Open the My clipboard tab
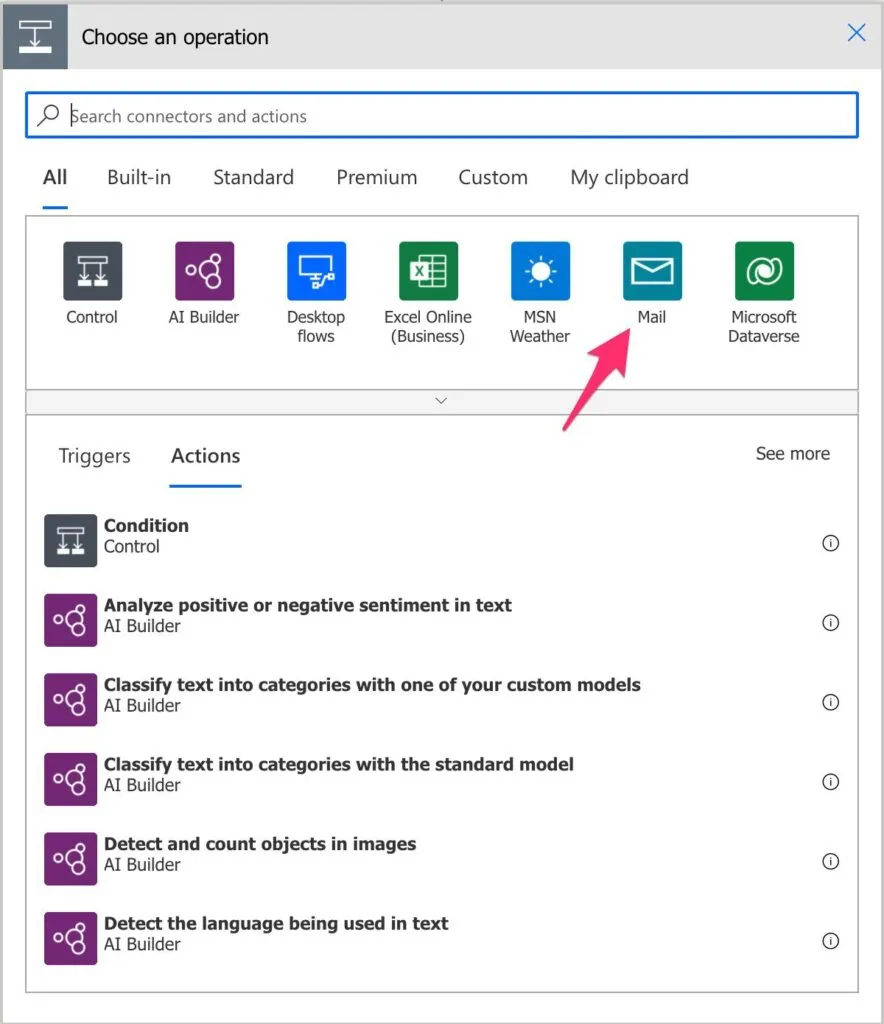This screenshot has width=884, height=1024. pos(629,178)
